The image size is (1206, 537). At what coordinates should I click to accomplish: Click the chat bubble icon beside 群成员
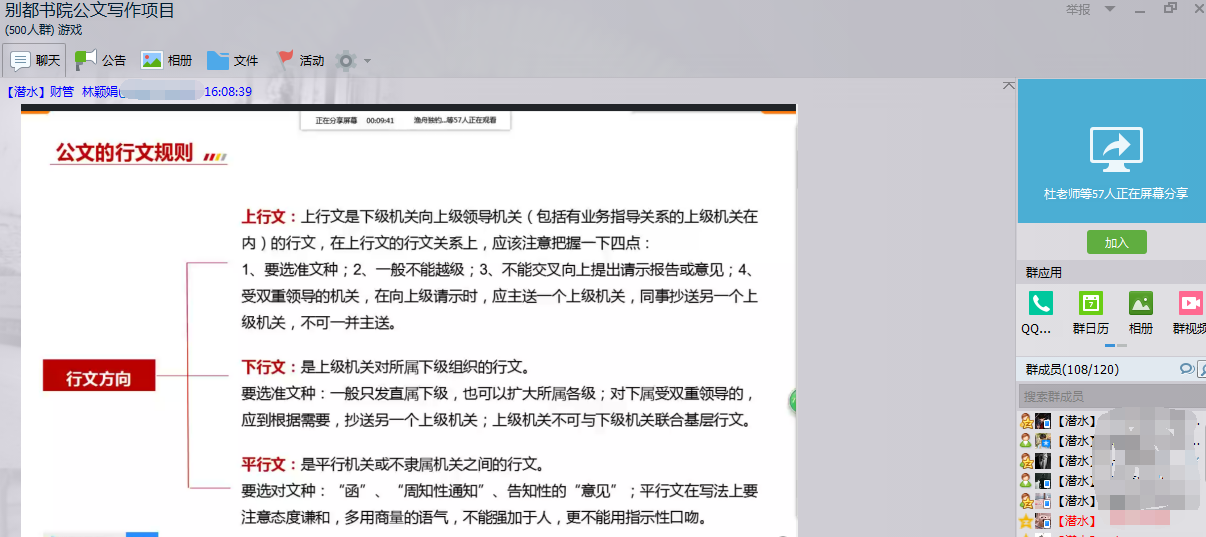1186,369
